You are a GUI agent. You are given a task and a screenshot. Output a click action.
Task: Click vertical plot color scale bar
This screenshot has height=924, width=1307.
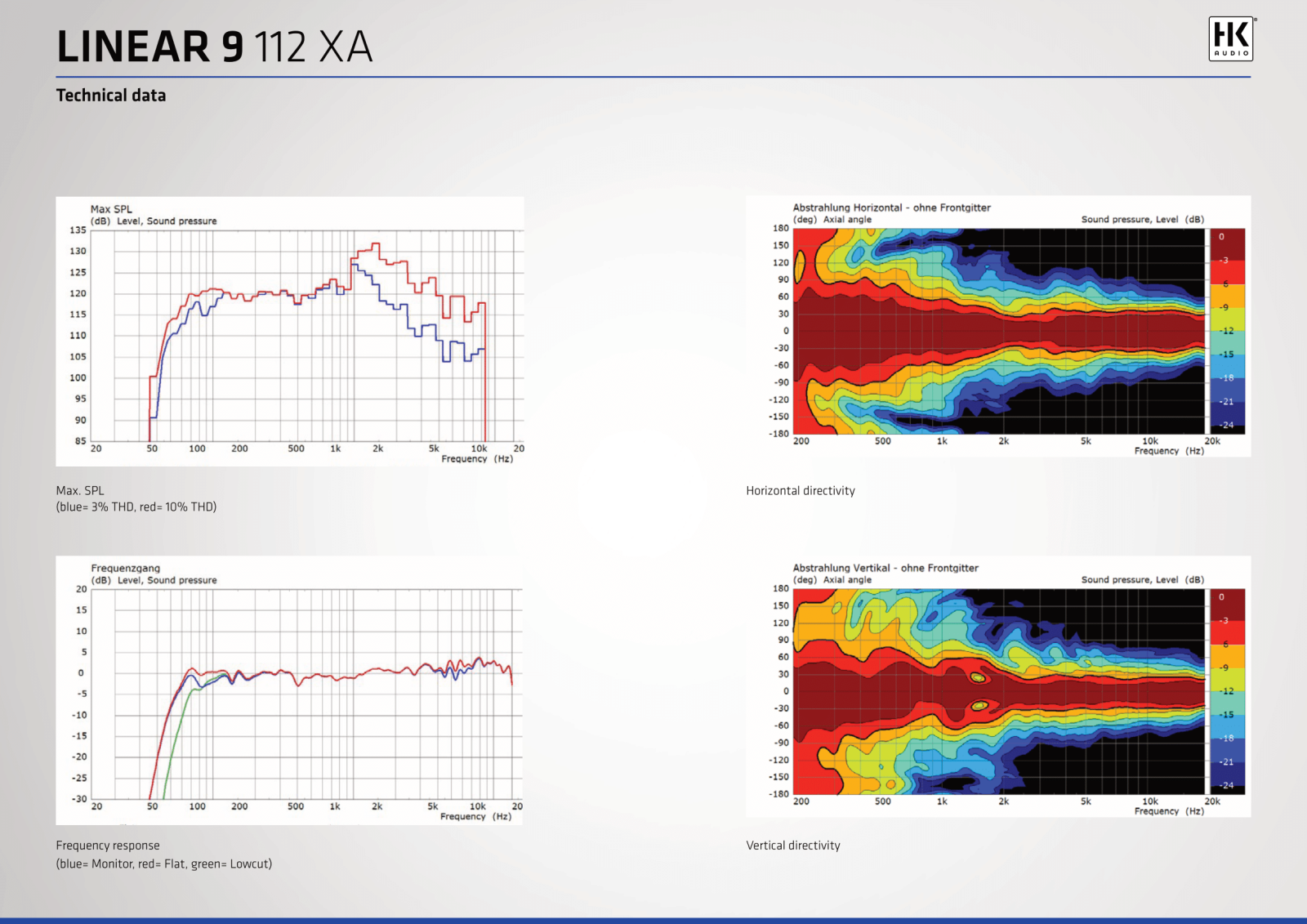click(x=1227, y=691)
